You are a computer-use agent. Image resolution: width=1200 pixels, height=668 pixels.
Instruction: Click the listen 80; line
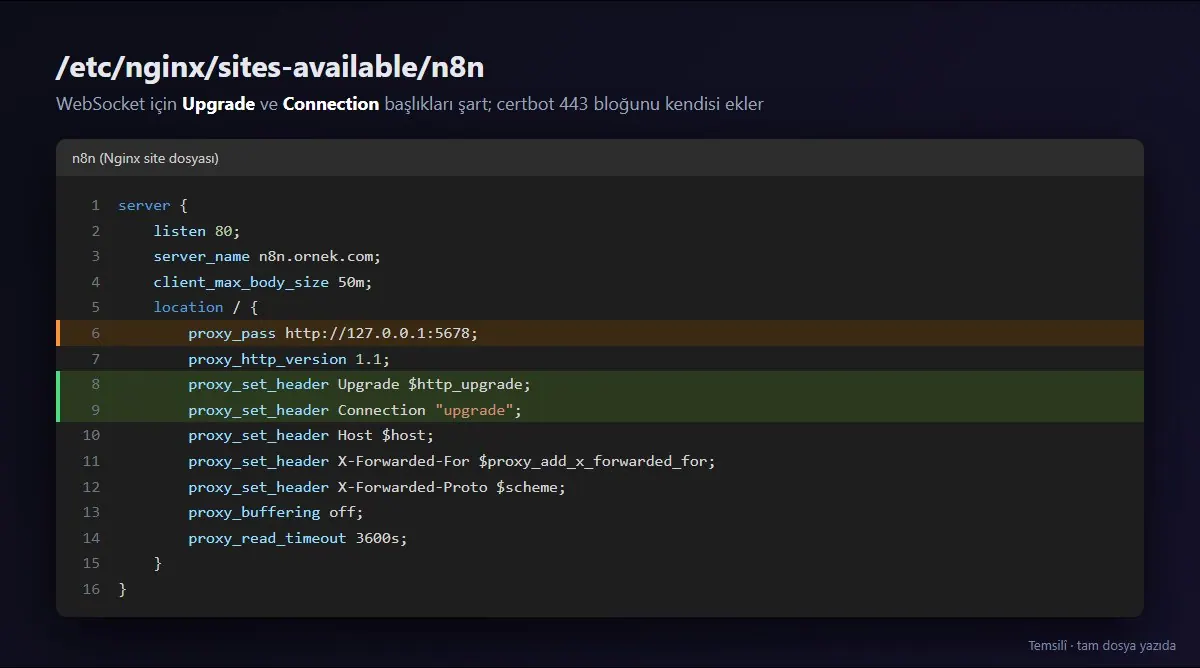[x=600, y=231]
